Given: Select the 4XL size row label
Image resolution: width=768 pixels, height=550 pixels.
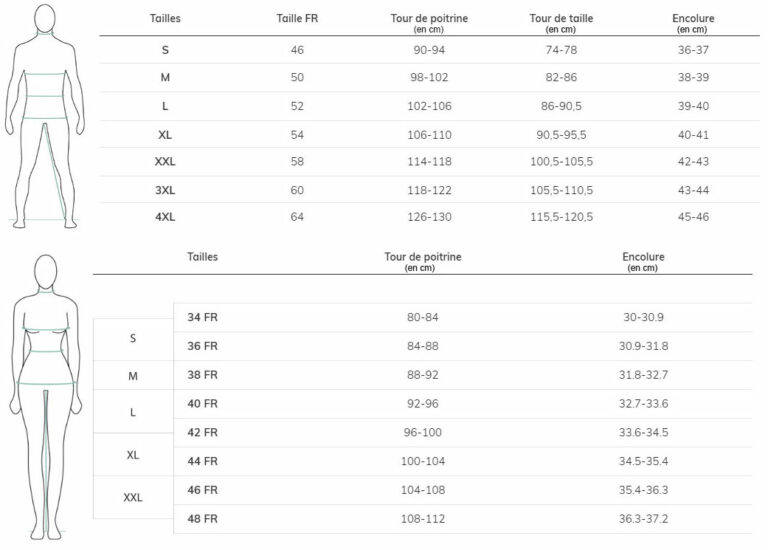Looking at the screenshot, I should 165,217.
